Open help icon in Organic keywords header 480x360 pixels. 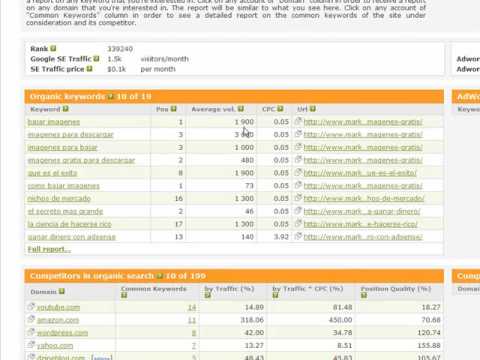111,97
